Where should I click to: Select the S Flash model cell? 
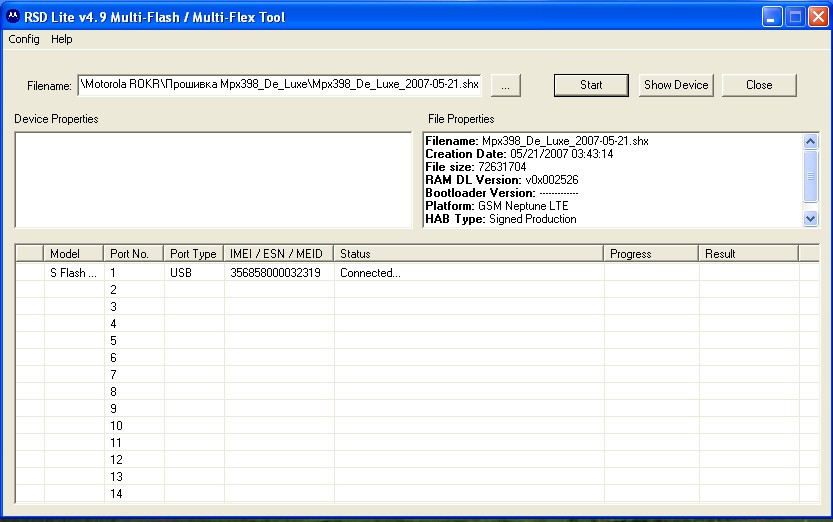(73, 273)
